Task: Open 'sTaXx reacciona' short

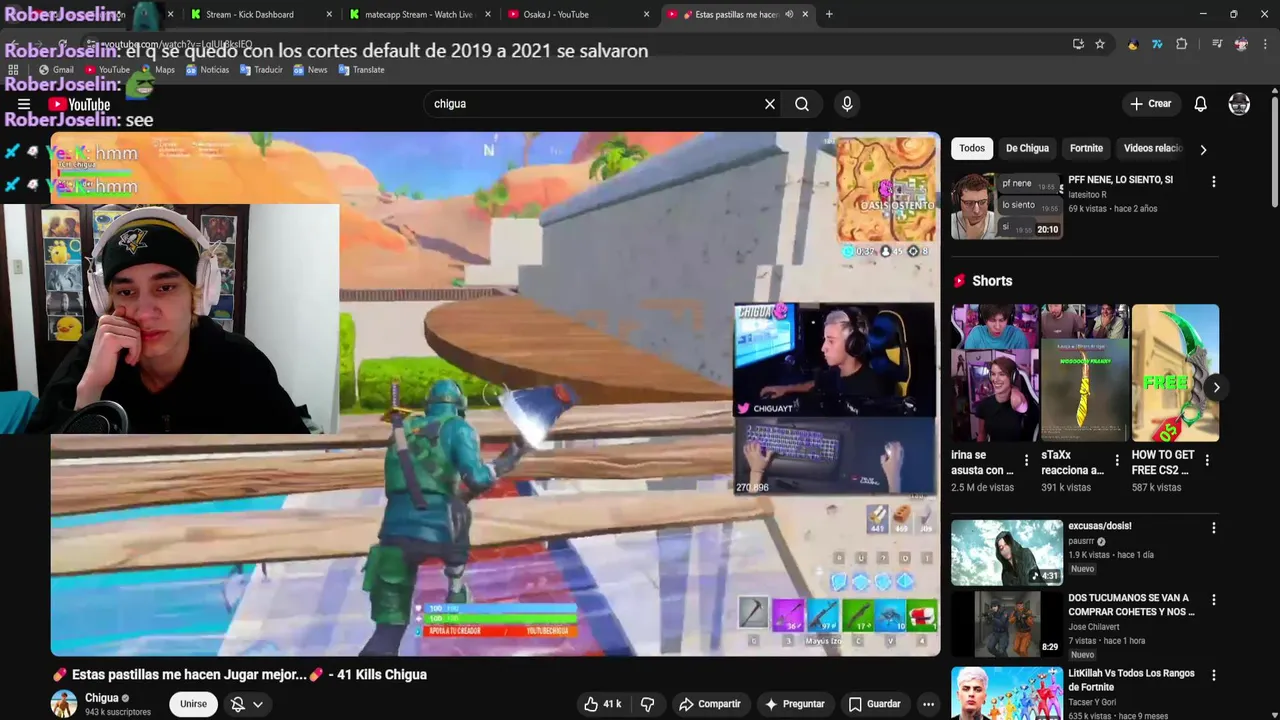Action: tap(1085, 373)
